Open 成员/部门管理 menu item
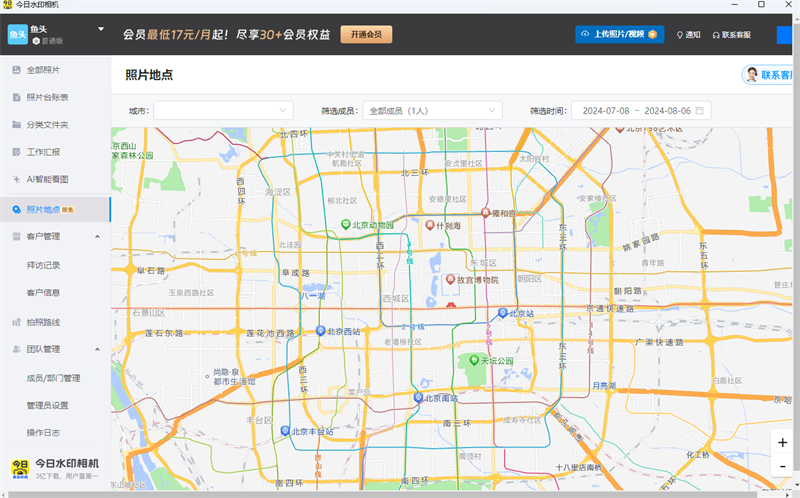This screenshot has height=498, width=800. click(x=54, y=378)
